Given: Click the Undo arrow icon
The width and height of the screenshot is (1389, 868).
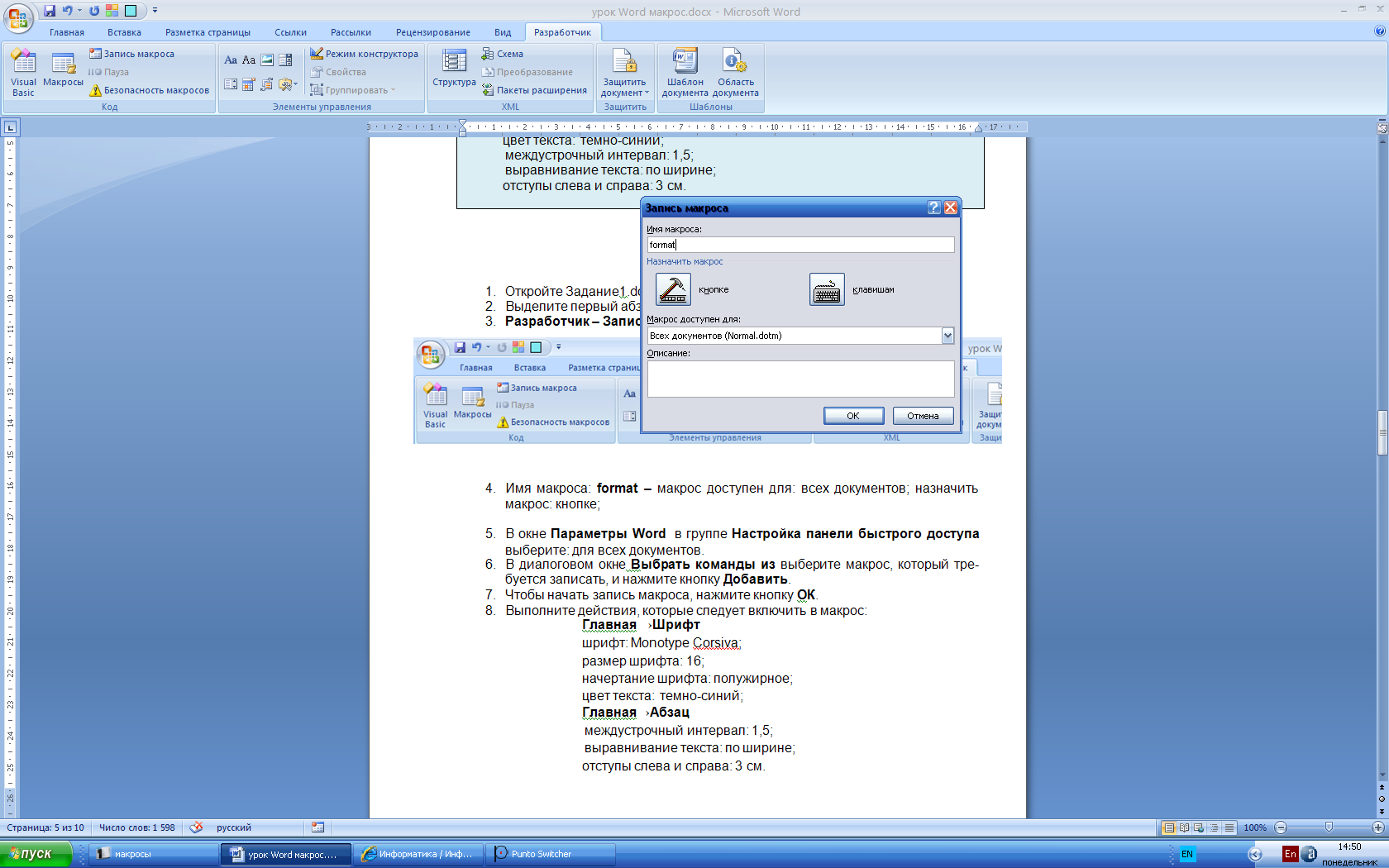Looking at the screenshot, I should coord(67,11).
